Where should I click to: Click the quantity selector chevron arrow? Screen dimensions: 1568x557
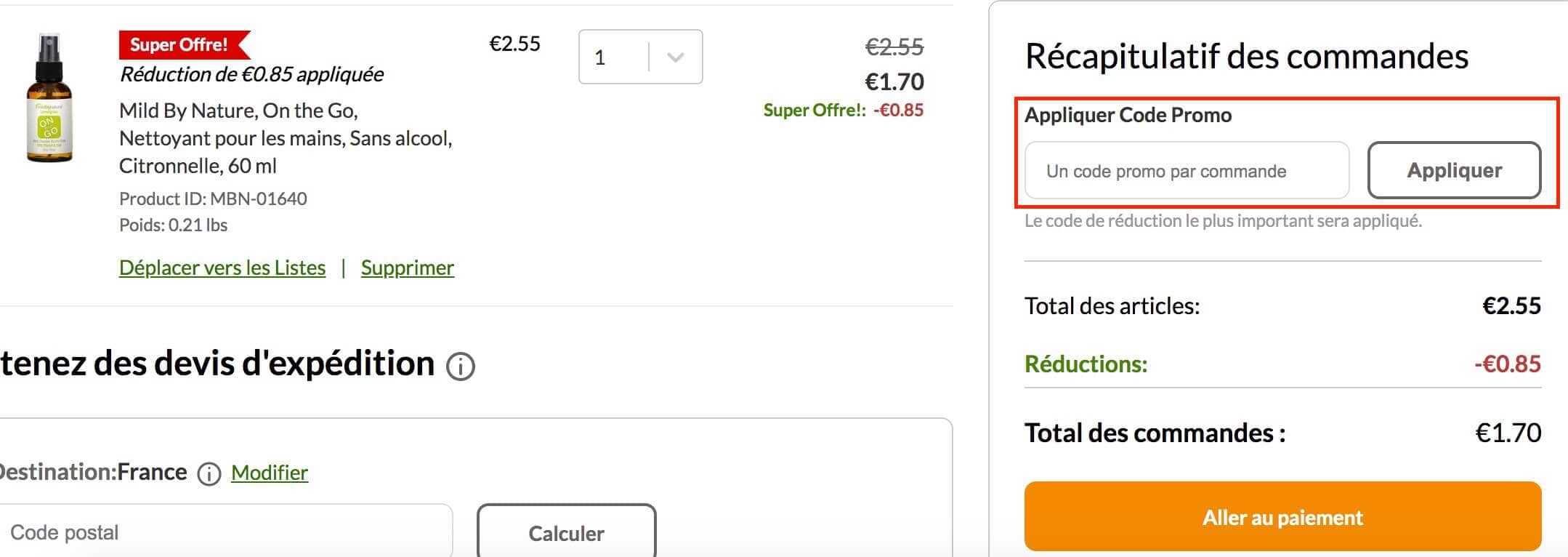tap(675, 57)
